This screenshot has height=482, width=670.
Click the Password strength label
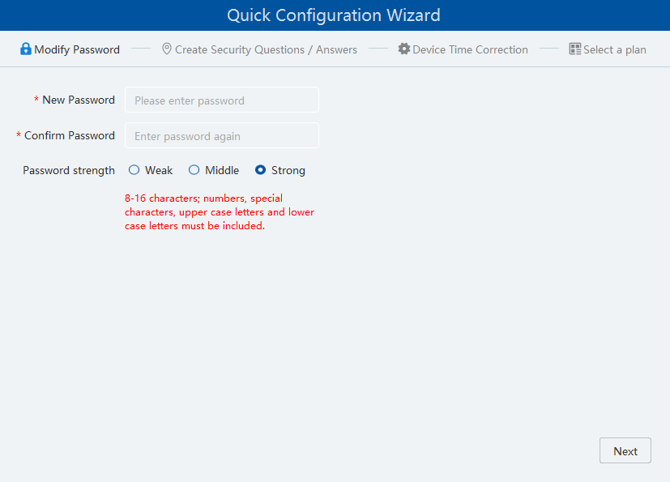pos(69,170)
